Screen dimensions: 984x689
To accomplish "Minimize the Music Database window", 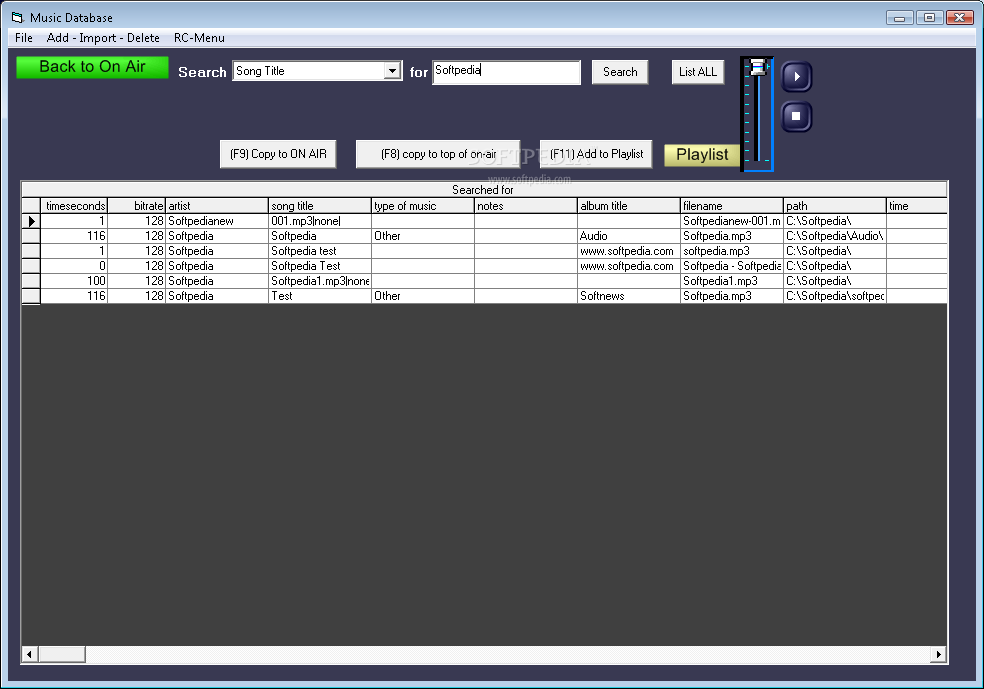I will point(899,18).
